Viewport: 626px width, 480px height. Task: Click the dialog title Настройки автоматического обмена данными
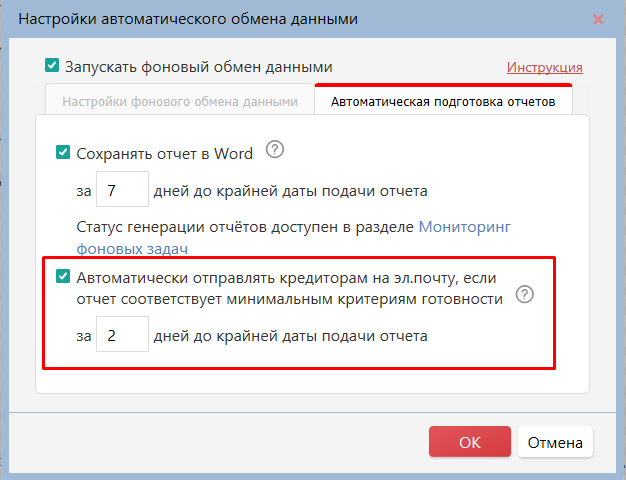(x=188, y=19)
